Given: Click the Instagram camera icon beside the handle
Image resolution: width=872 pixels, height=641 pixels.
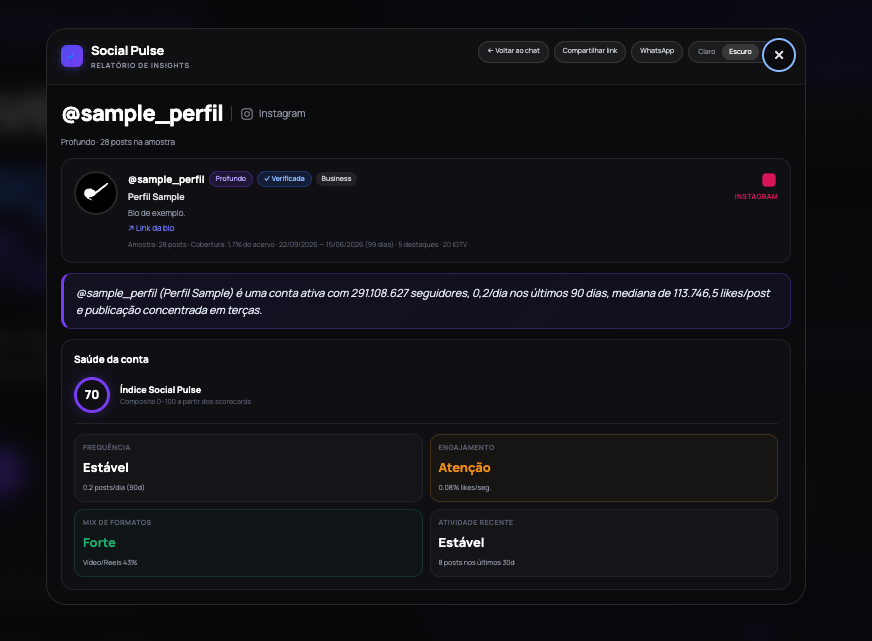Looking at the screenshot, I should point(247,114).
